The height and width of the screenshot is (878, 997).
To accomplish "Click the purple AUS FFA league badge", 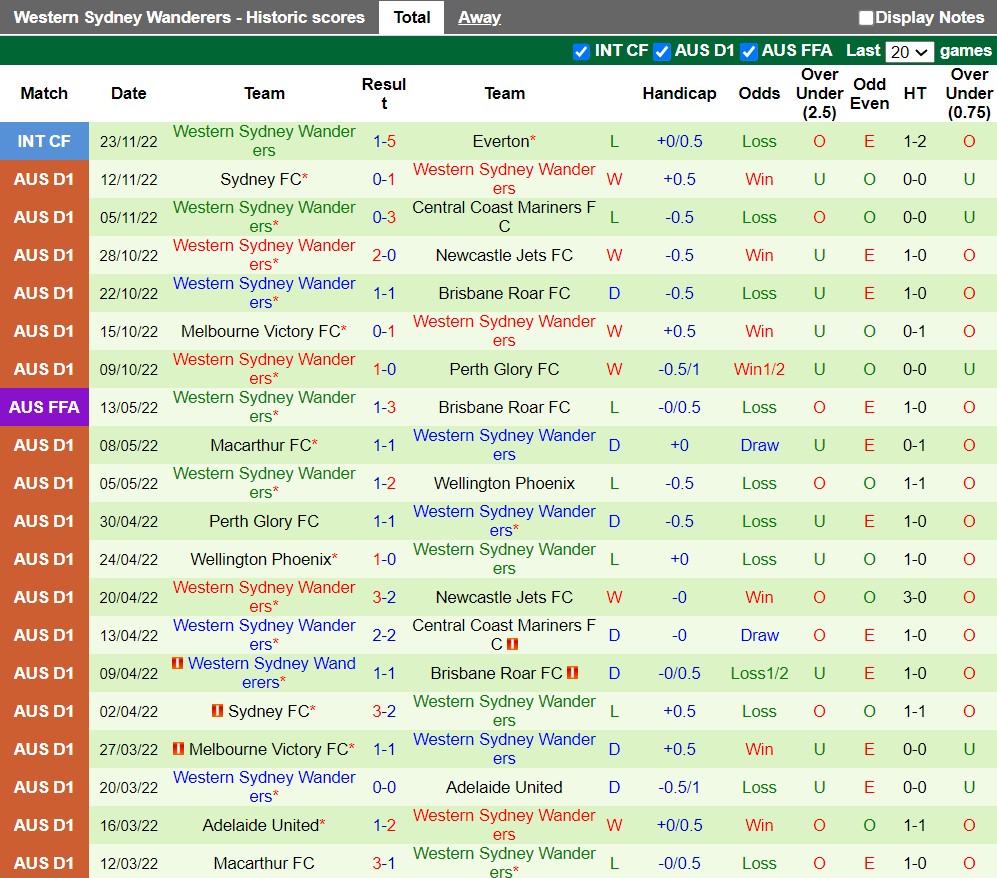I will [44, 407].
